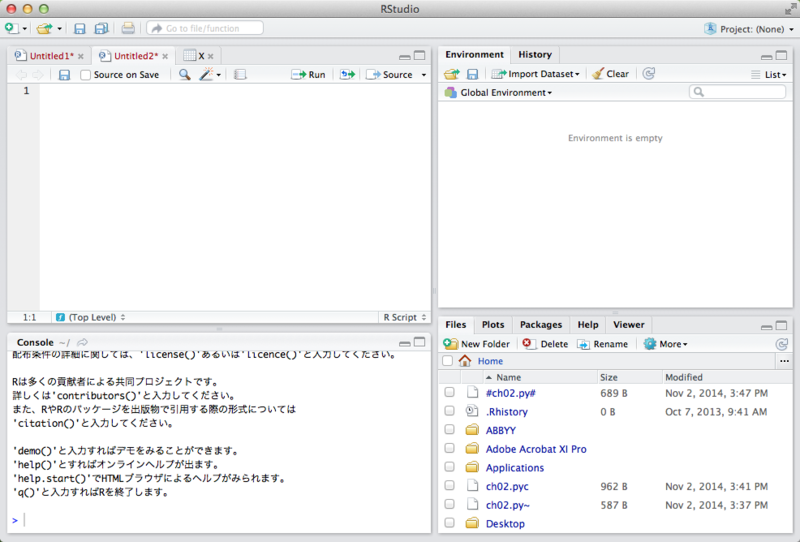
Task: Click the Find/Replace magnifier icon
Action: (x=185, y=75)
